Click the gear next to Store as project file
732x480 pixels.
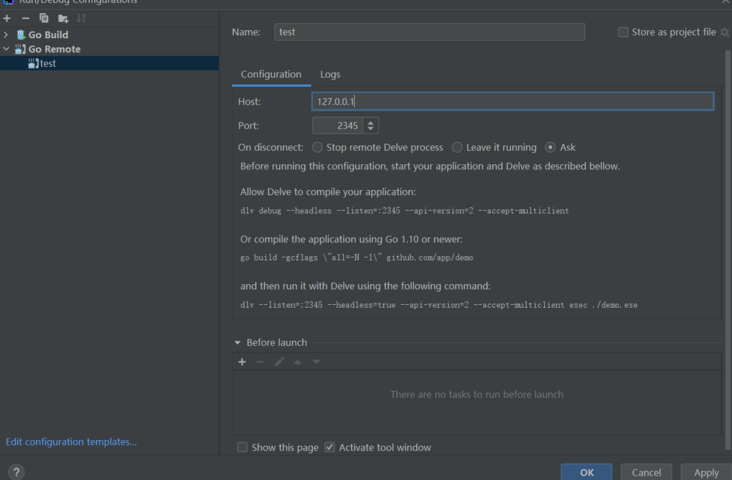725,32
